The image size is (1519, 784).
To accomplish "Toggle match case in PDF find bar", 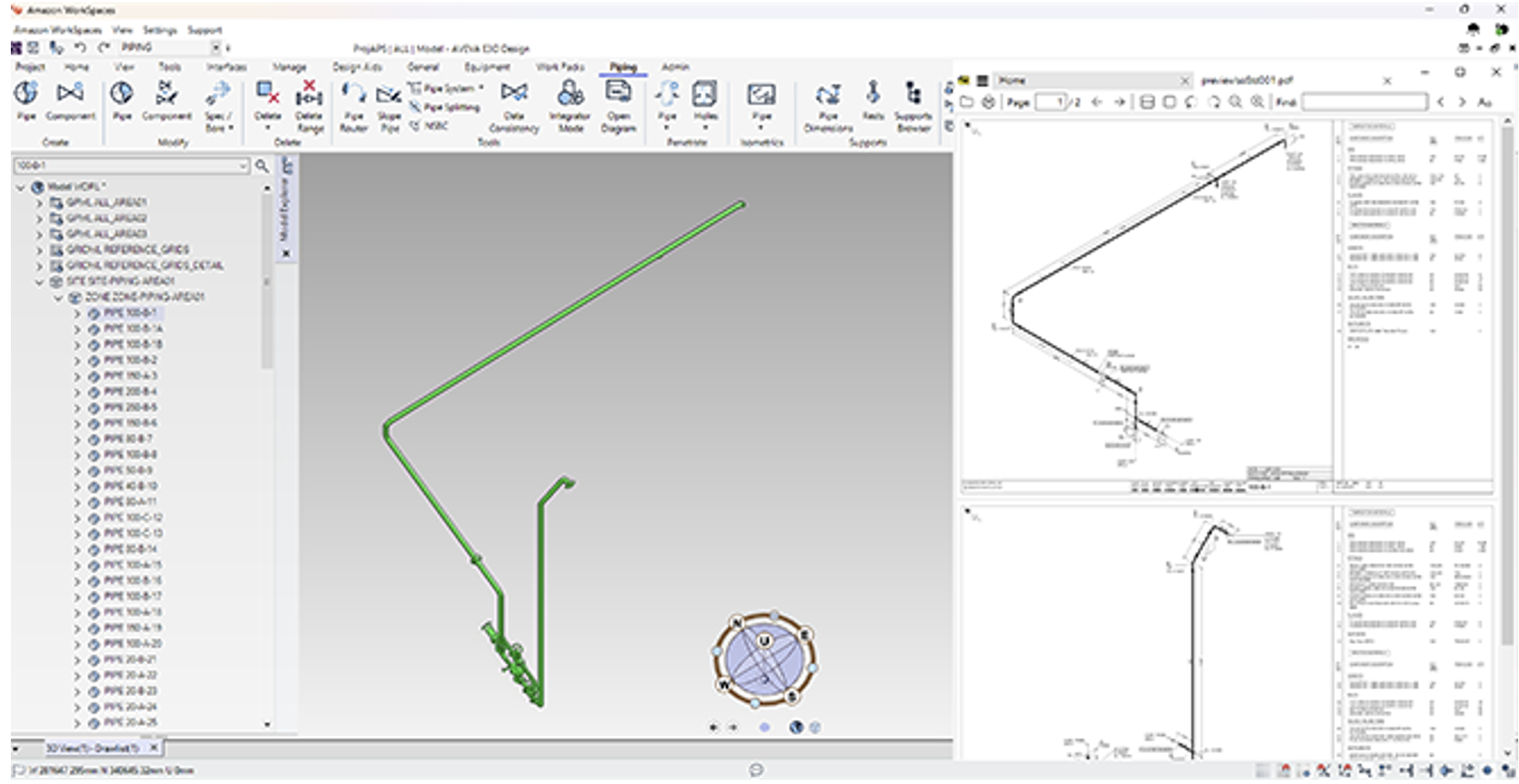I will (1484, 102).
